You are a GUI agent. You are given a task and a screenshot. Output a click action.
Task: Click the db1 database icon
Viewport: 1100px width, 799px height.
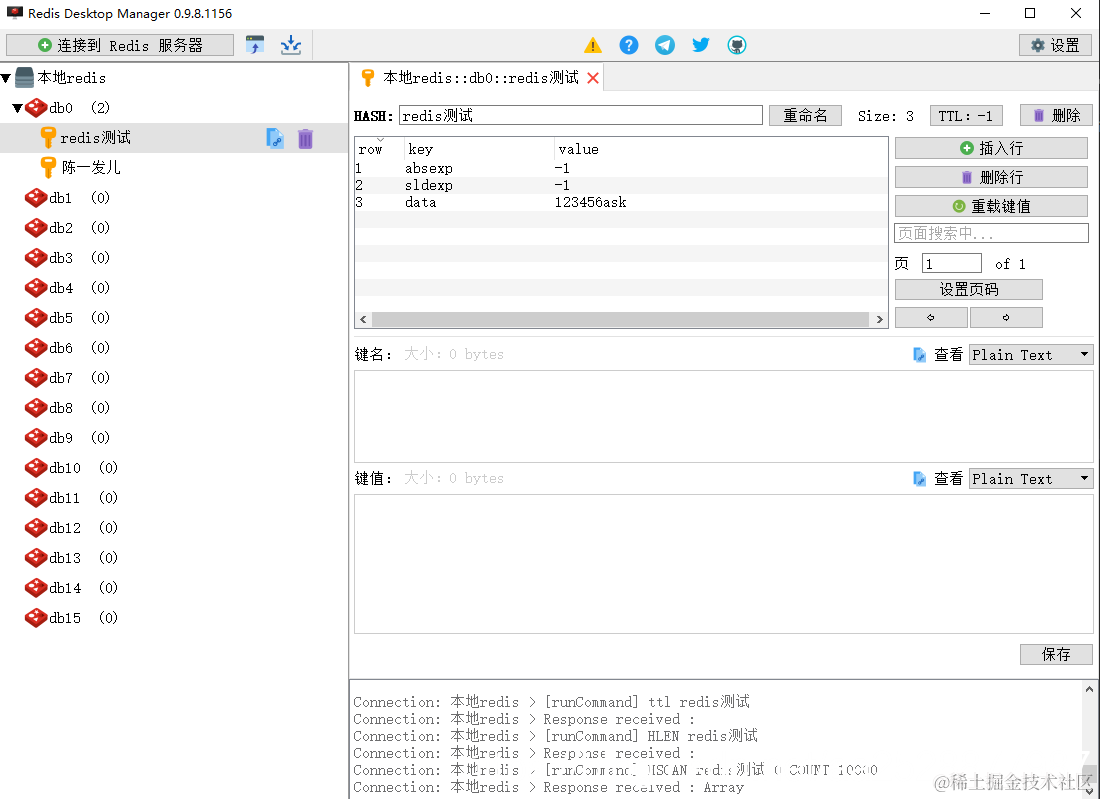click(36, 198)
